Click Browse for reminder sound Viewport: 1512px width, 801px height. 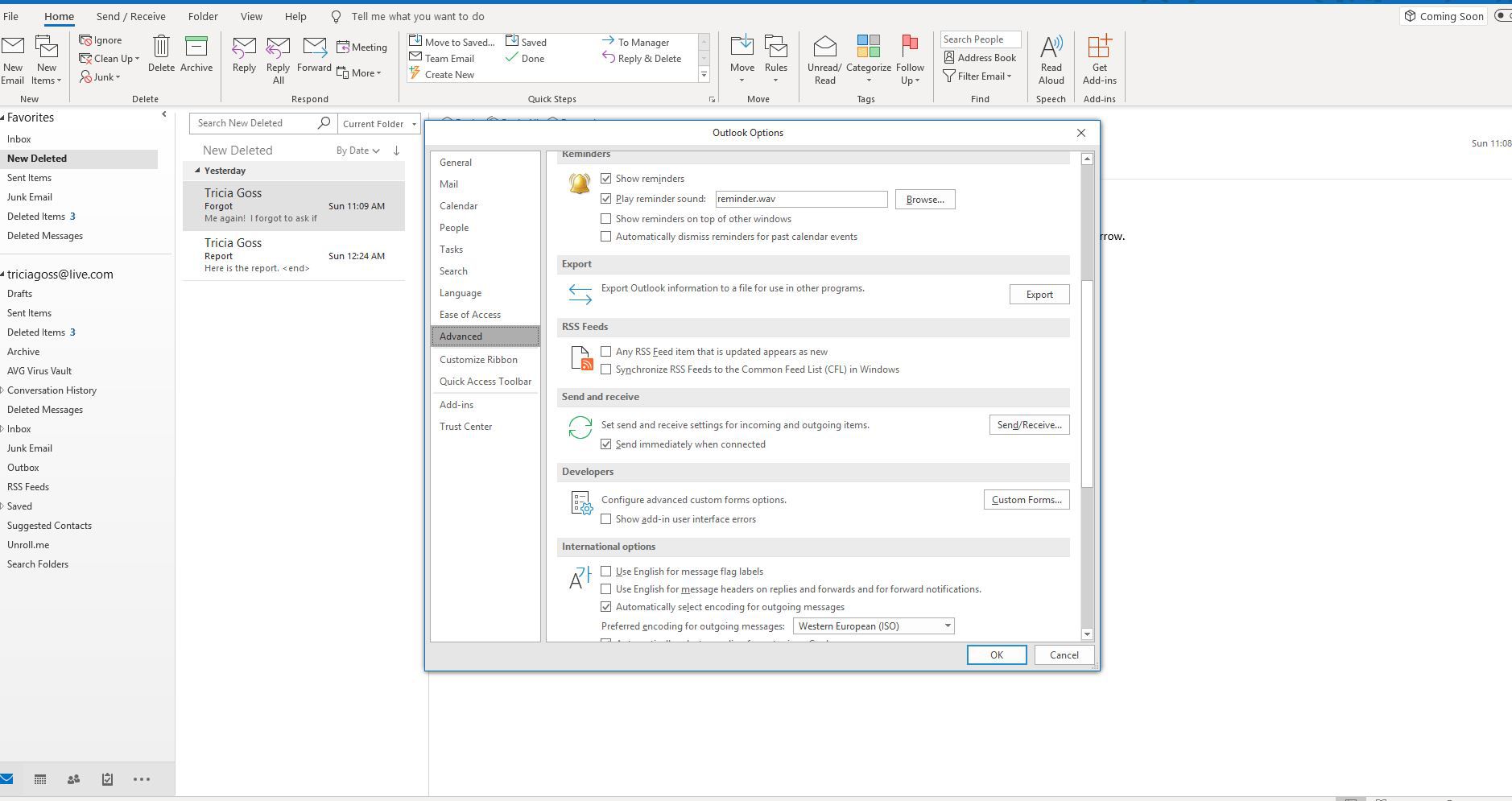point(925,200)
